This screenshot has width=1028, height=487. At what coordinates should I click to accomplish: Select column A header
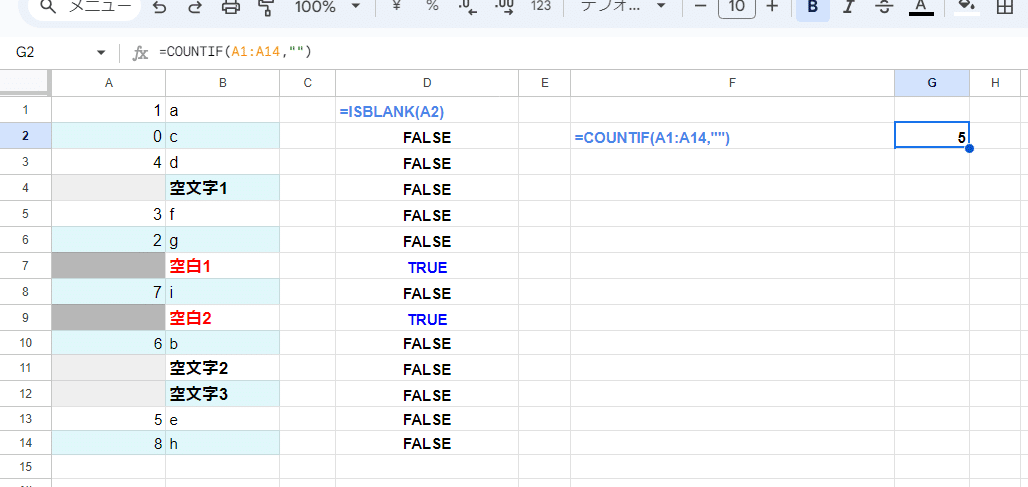coord(108,83)
